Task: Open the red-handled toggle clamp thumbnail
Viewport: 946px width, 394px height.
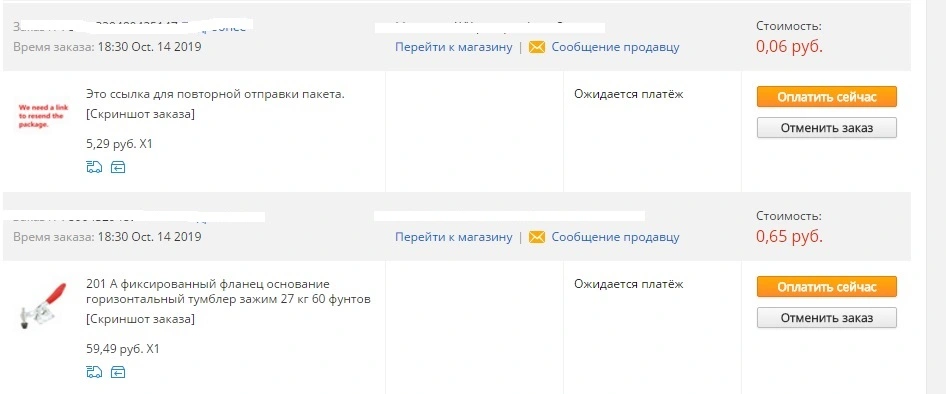Action: point(43,306)
